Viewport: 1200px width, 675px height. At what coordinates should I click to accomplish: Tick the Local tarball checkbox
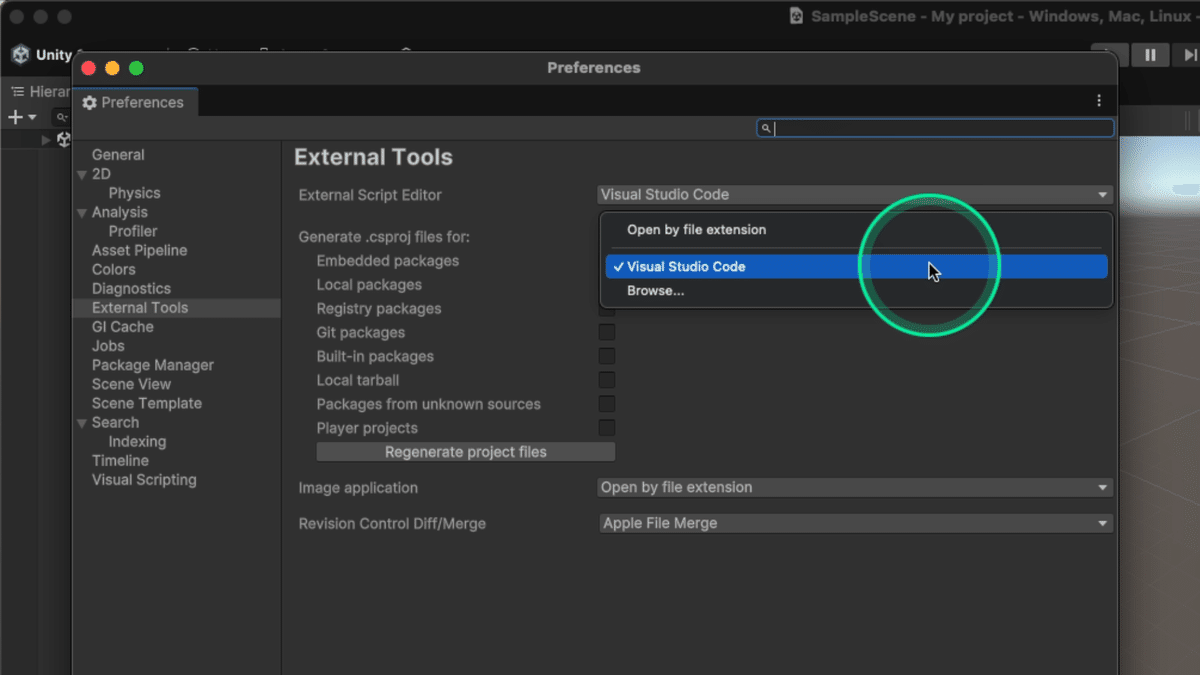(x=607, y=380)
